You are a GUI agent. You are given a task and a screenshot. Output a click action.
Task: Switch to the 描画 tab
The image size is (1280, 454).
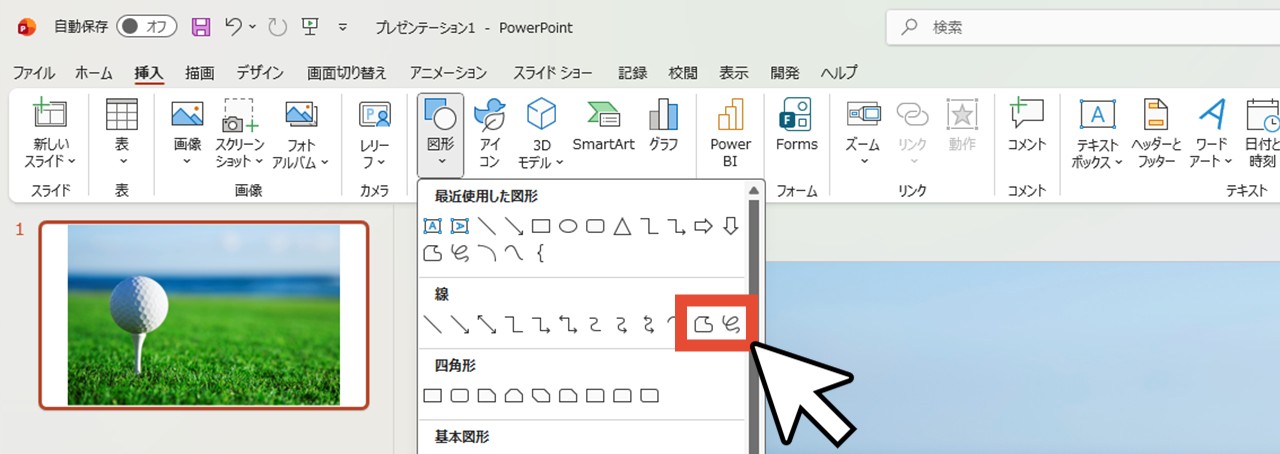(200, 73)
